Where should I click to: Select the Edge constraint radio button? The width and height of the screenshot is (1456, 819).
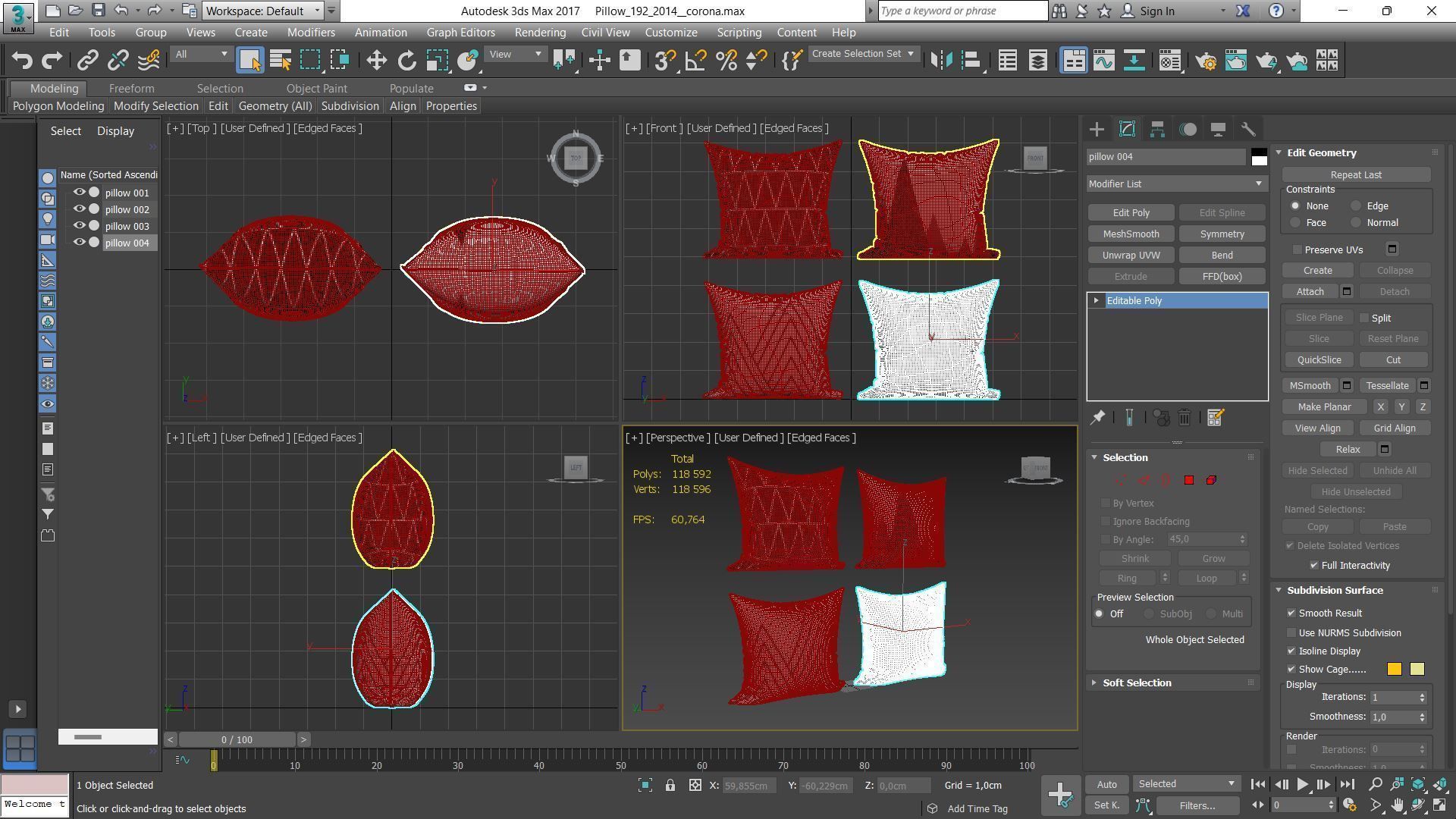[1356, 206]
